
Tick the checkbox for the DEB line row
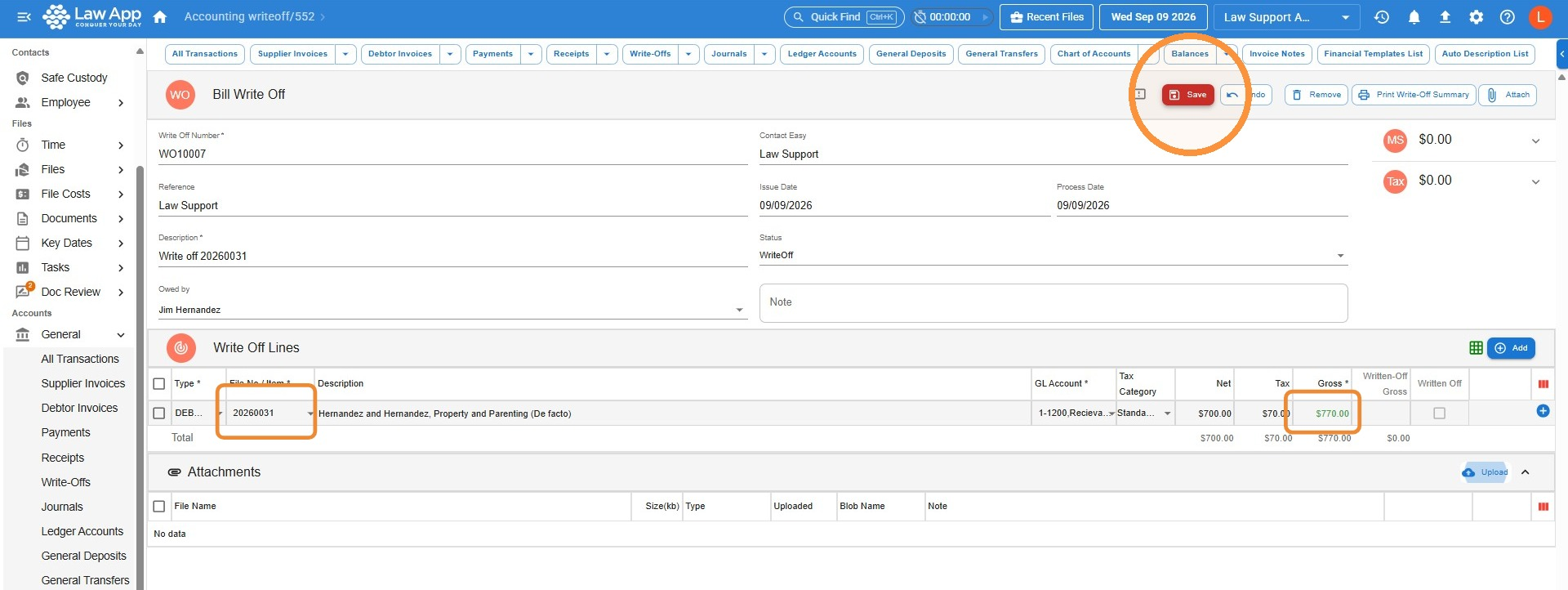[x=159, y=413]
